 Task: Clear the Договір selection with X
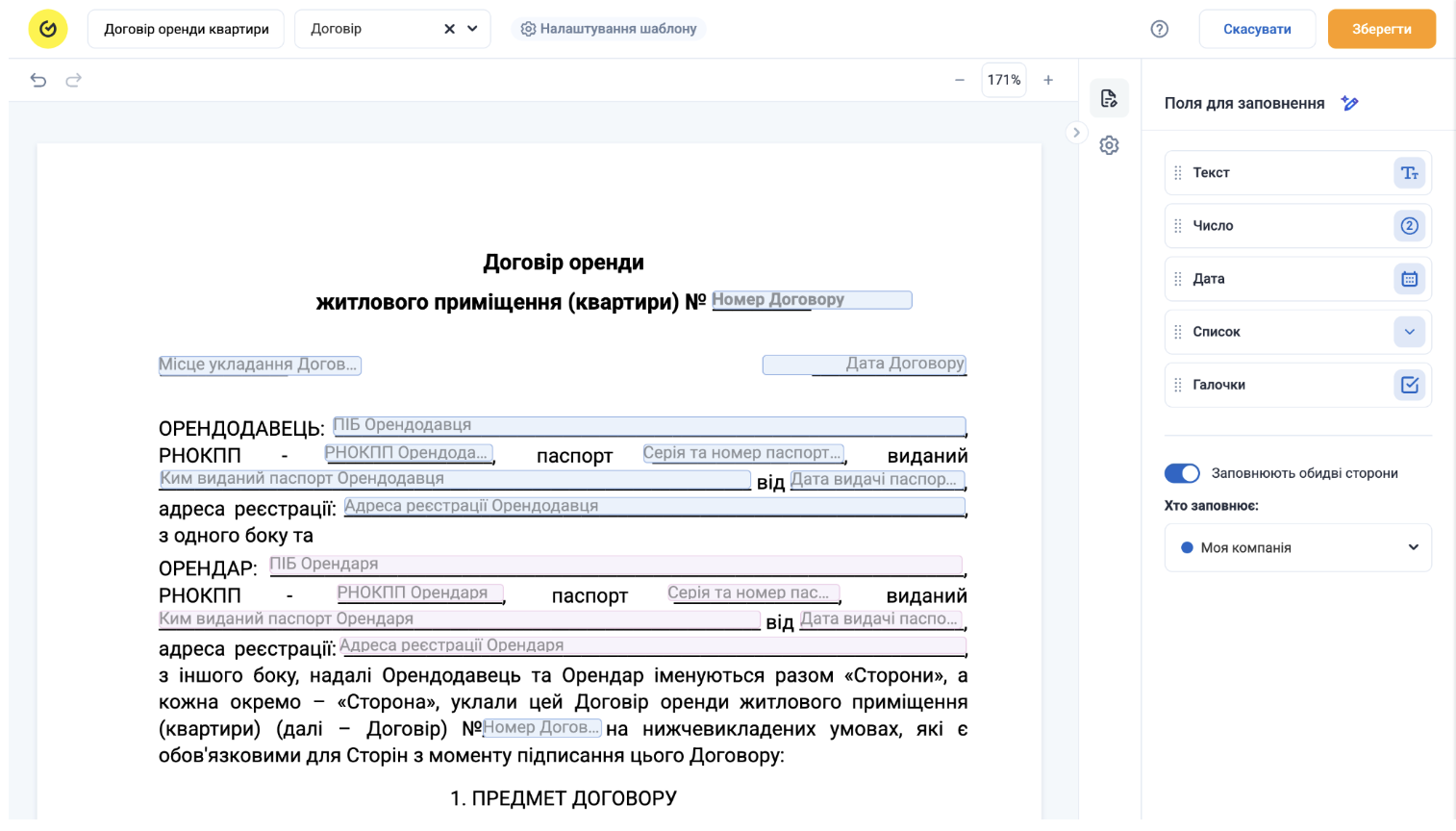[449, 29]
